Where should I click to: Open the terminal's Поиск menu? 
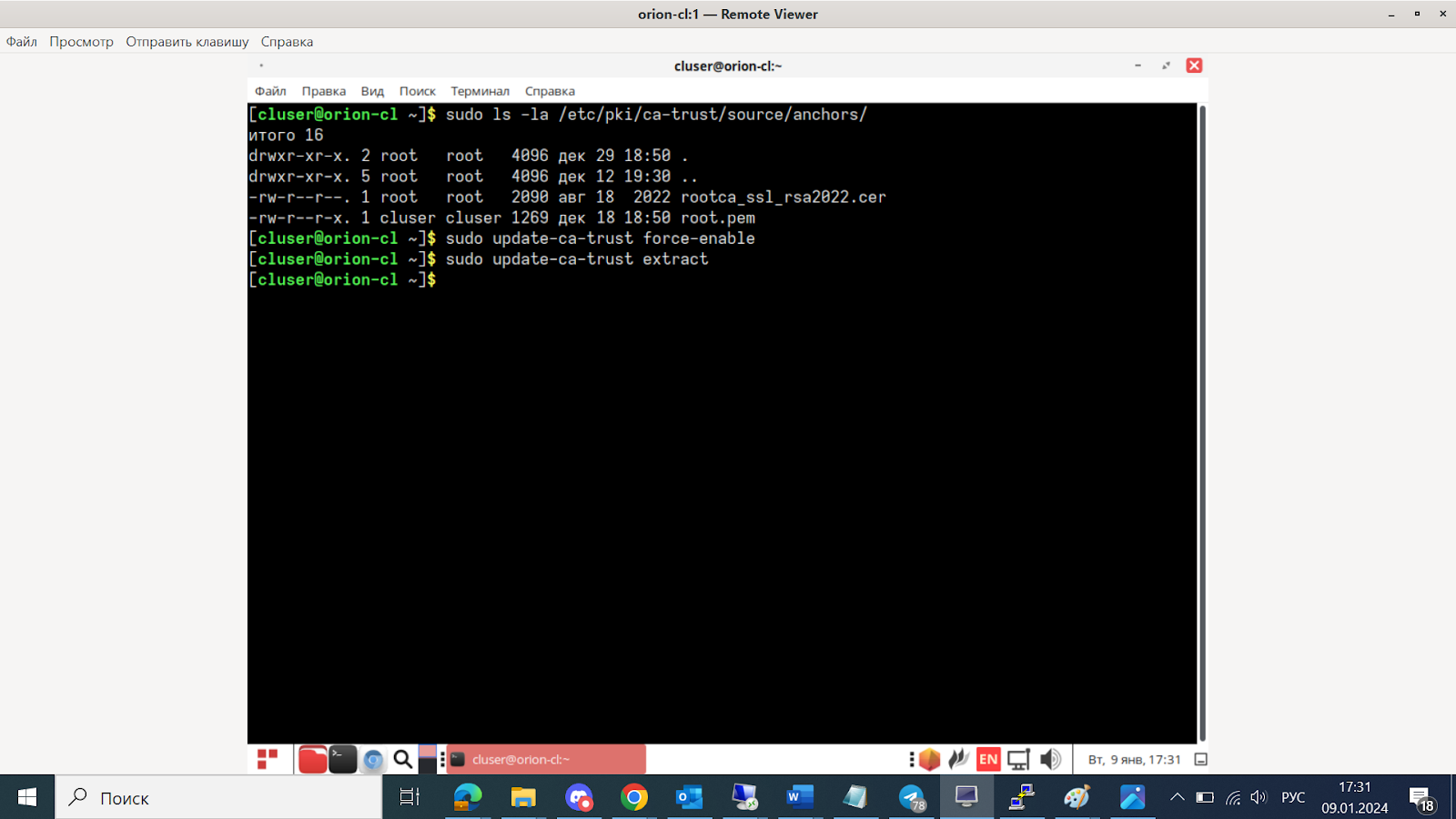[417, 91]
